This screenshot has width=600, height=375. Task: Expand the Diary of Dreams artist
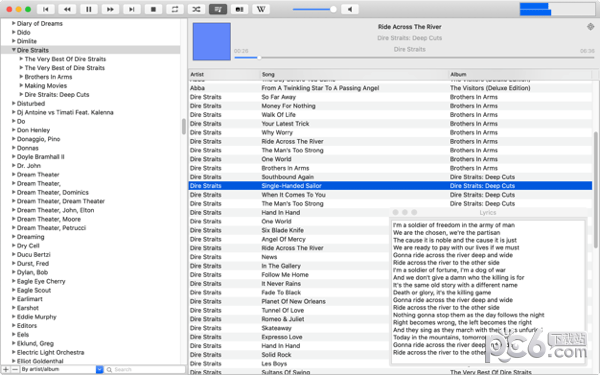point(14,23)
